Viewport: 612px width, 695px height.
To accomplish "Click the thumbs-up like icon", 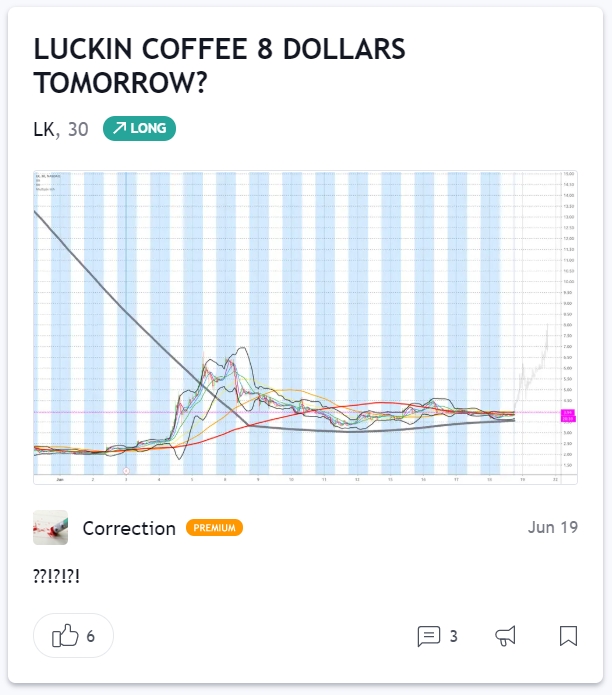I will 64,636.
